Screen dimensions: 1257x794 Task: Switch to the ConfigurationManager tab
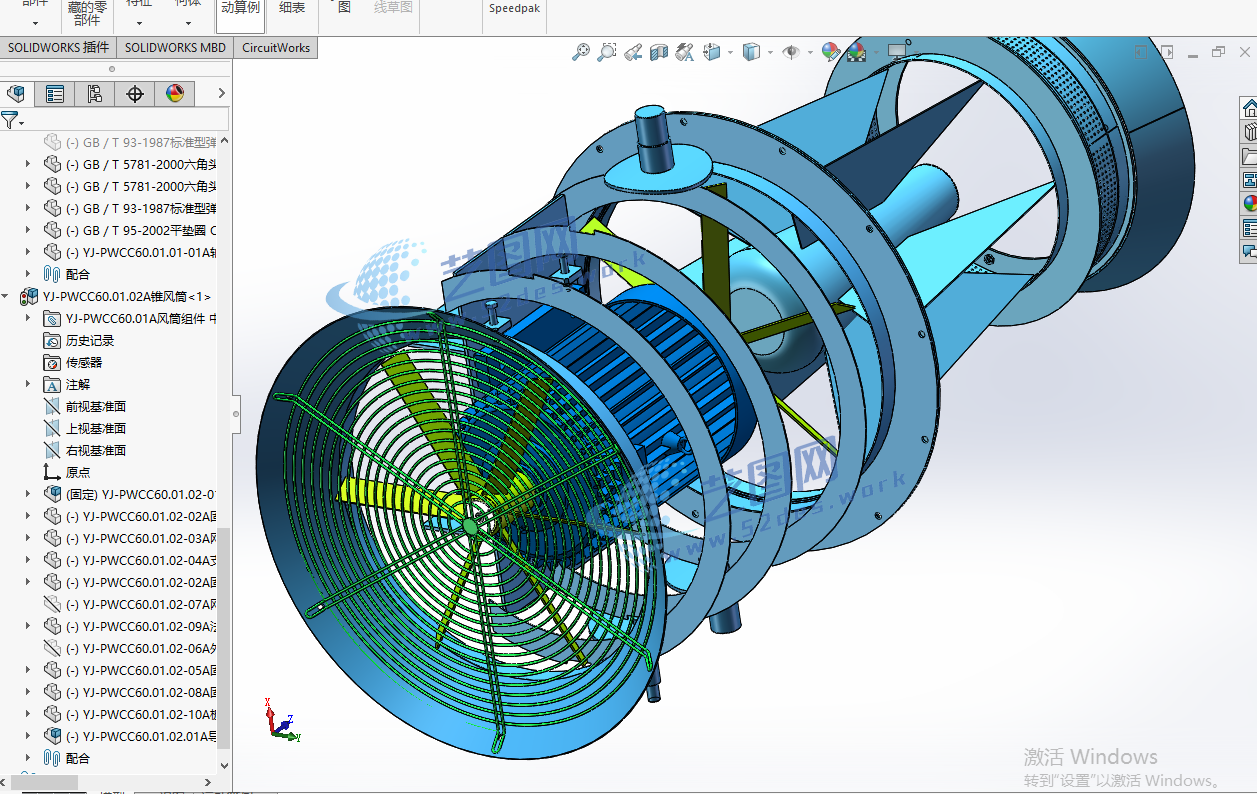[95, 94]
